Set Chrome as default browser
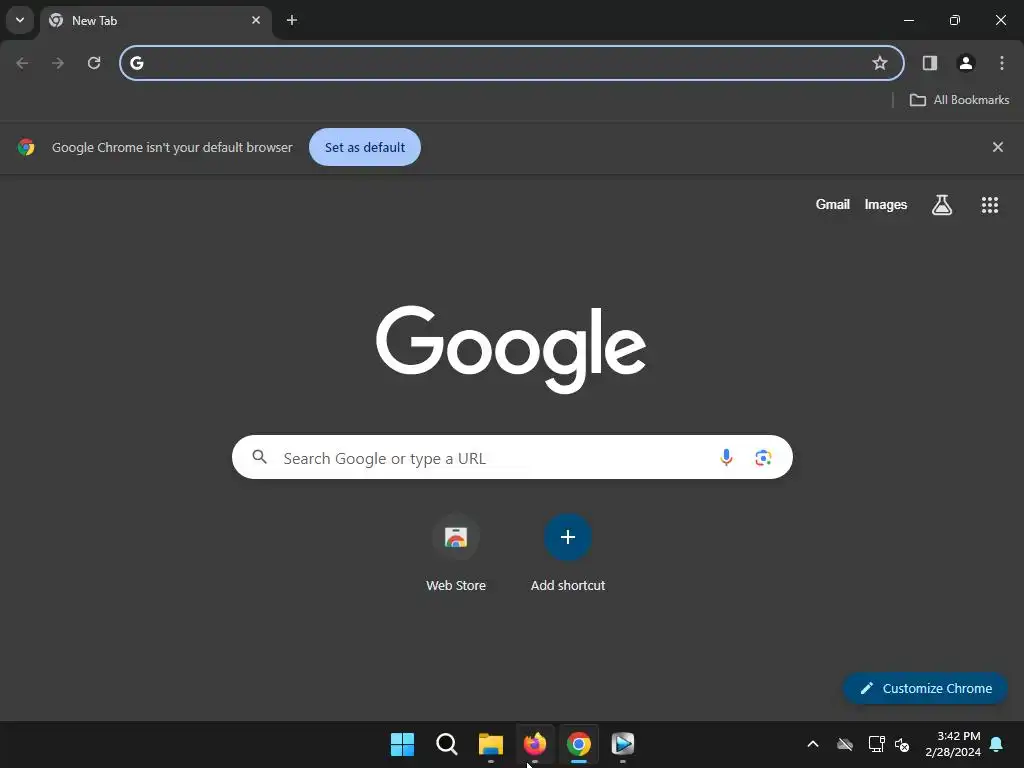Image resolution: width=1024 pixels, height=768 pixels. 364,147
